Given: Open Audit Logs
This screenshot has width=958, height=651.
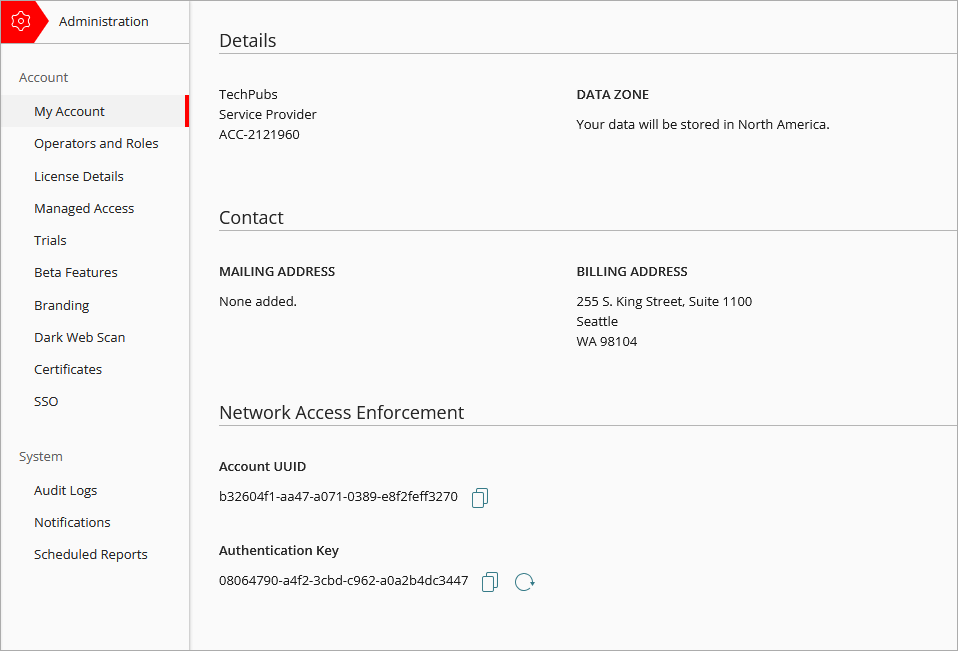Looking at the screenshot, I should pos(65,490).
